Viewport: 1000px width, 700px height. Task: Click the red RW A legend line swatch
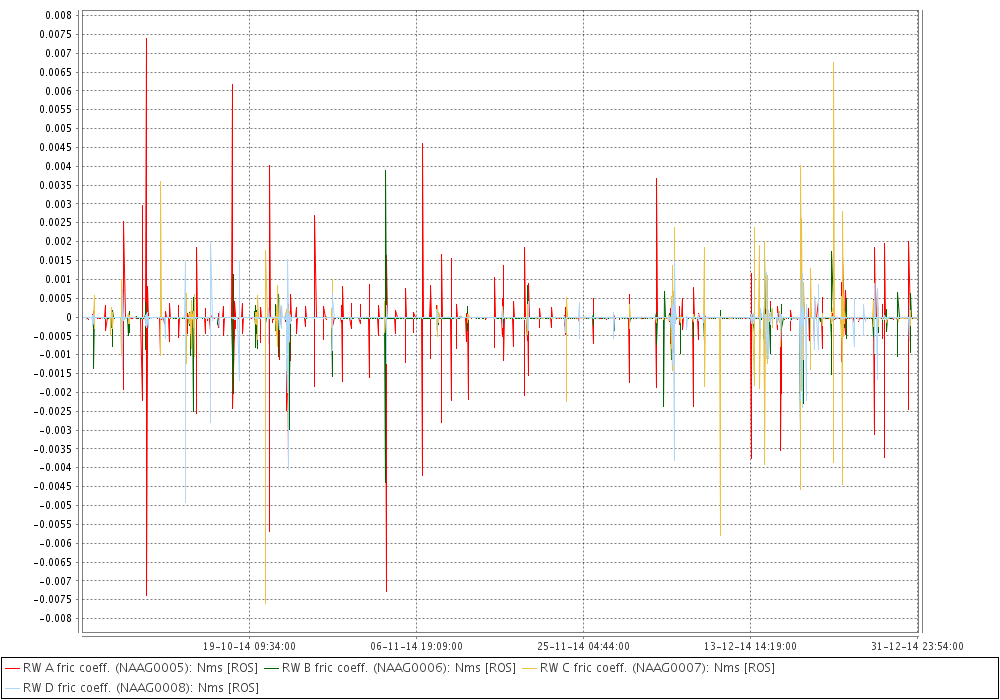[x=12, y=668]
